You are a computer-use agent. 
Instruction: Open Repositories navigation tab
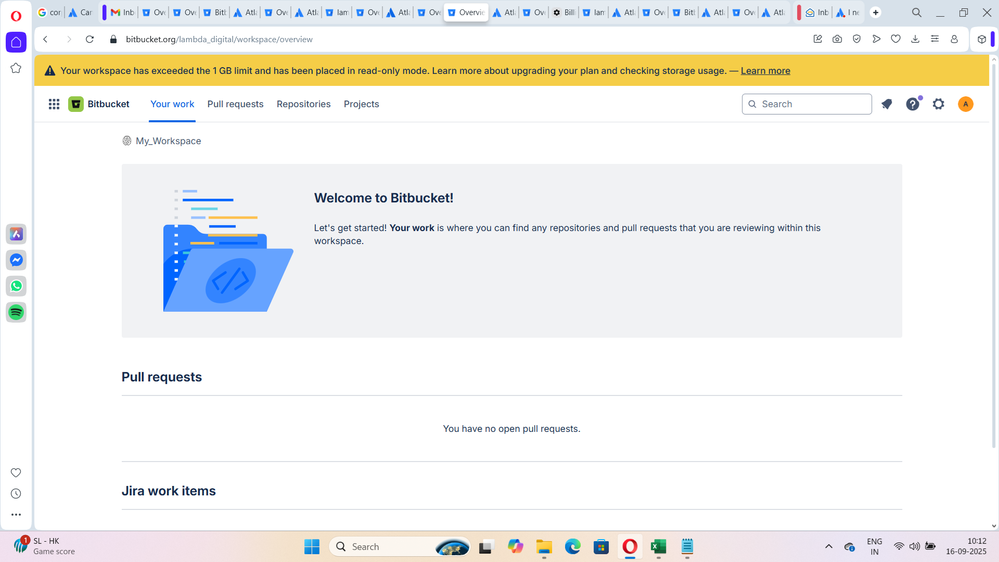coord(303,104)
